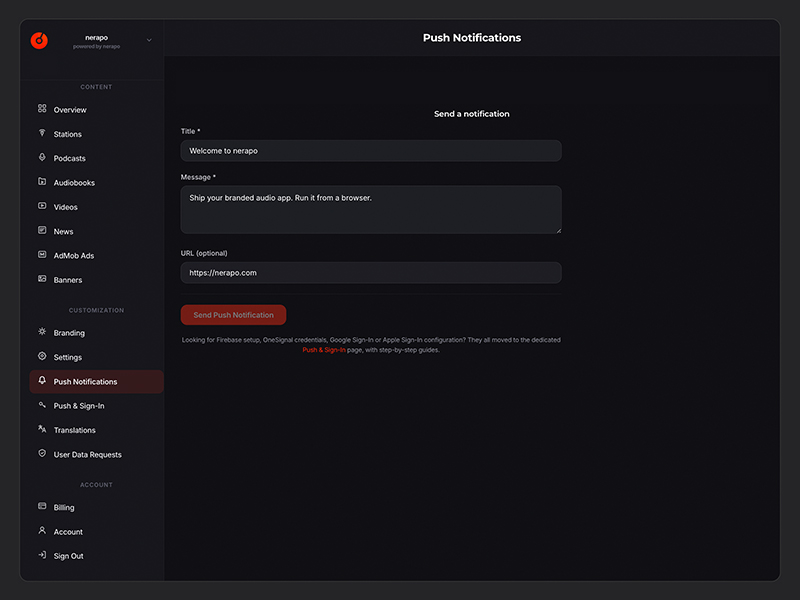Image resolution: width=800 pixels, height=600 pixels.
Task: Navigate to News in the sidebar
Action: pos(96,231)
